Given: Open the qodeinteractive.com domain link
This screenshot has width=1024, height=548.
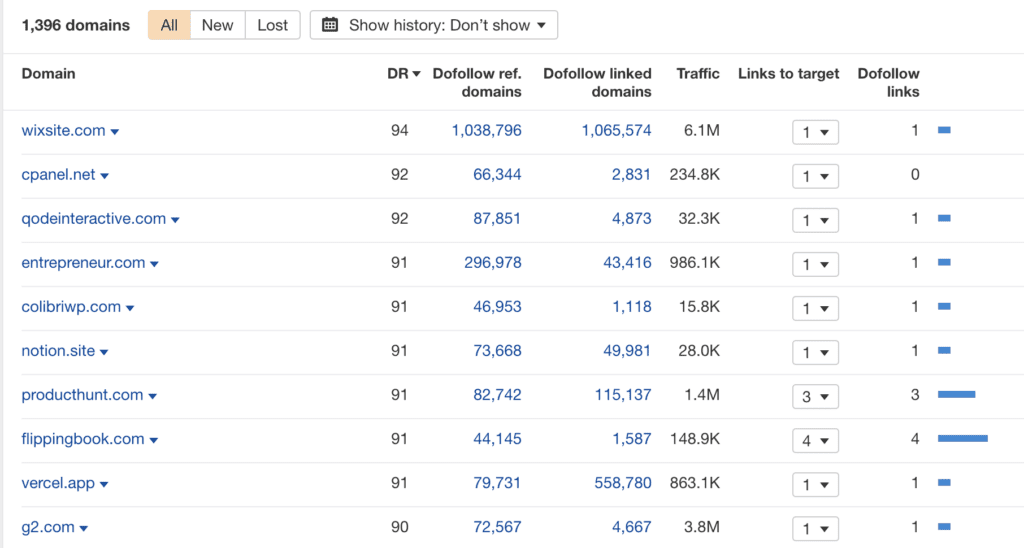Looking at the screenshot, I should point(93,219).
